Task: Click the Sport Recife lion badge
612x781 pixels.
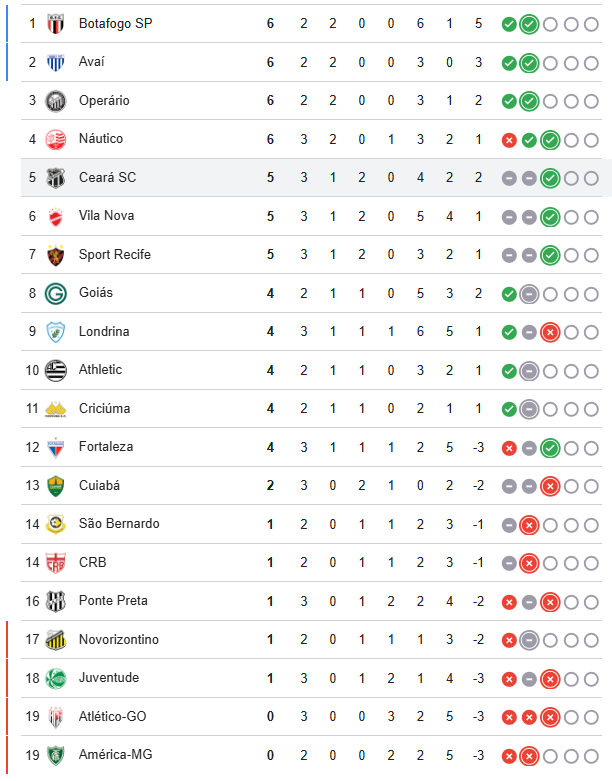Action: point(55,255)
